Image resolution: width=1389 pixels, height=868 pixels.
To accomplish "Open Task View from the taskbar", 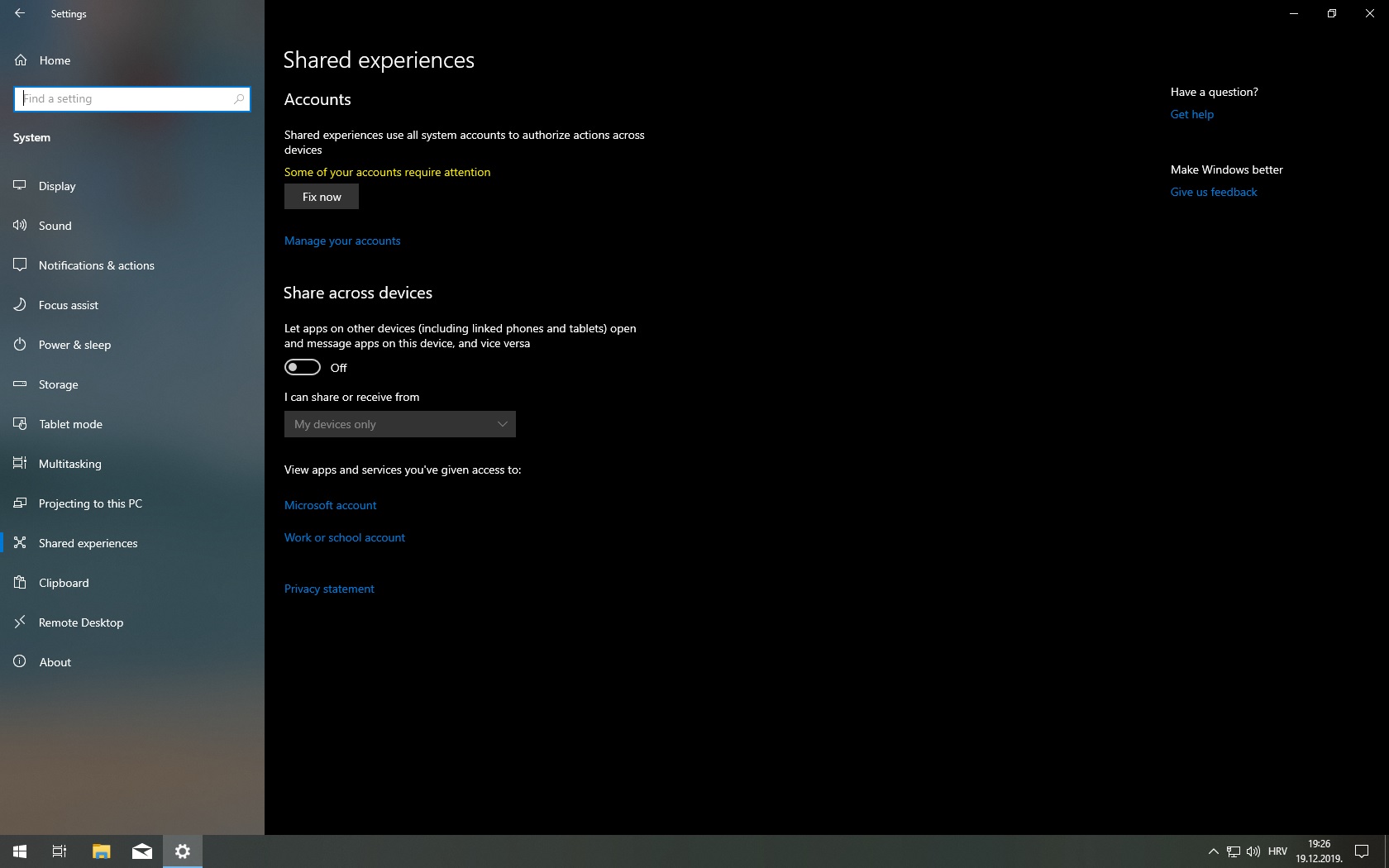I will pyautogui.click(x=60, y=851).
